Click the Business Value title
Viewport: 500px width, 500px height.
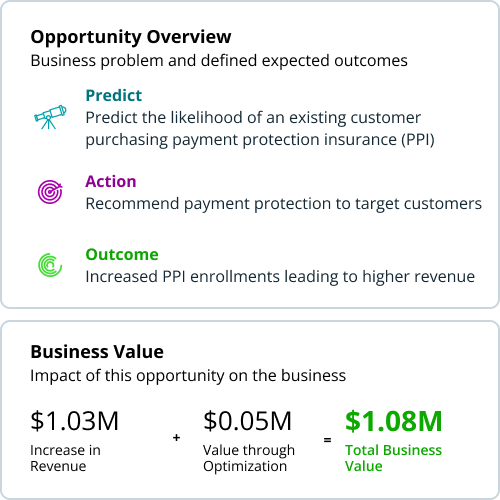pyautogui.click(x=97, y=352)
